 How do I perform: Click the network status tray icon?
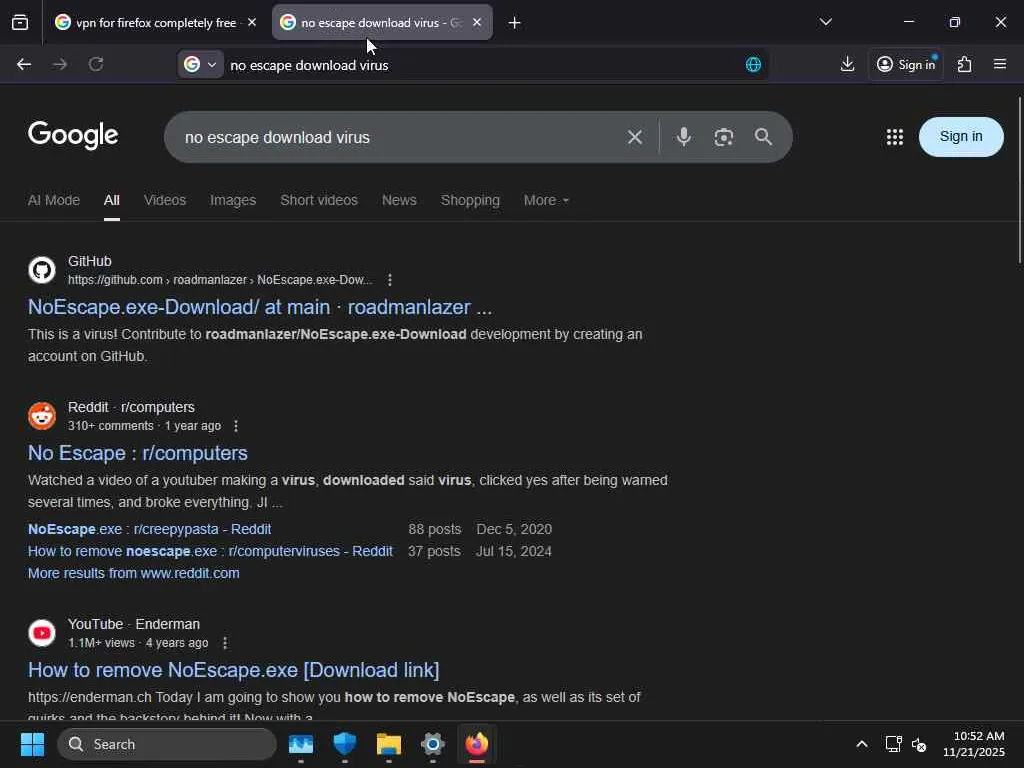[893, 744]
